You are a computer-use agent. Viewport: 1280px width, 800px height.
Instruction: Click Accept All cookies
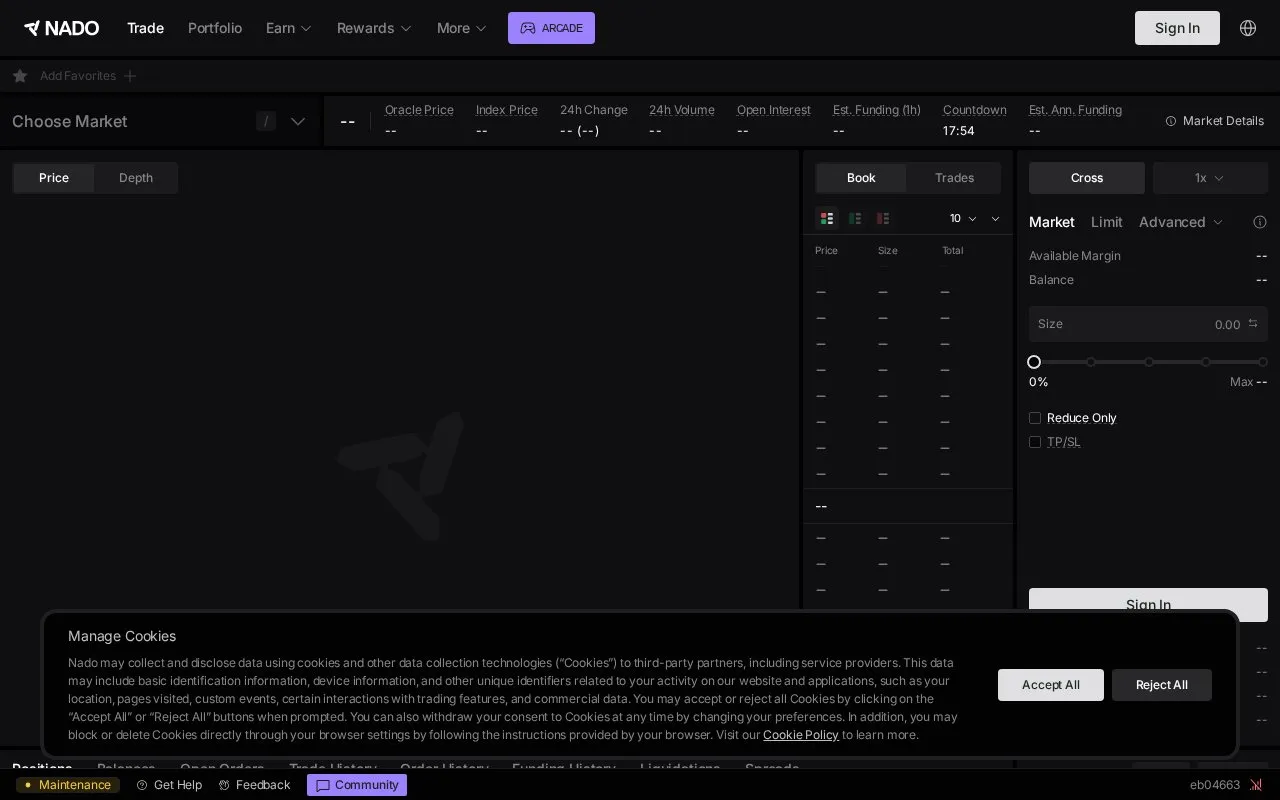pyautogui.click(x=1051, y=685)
